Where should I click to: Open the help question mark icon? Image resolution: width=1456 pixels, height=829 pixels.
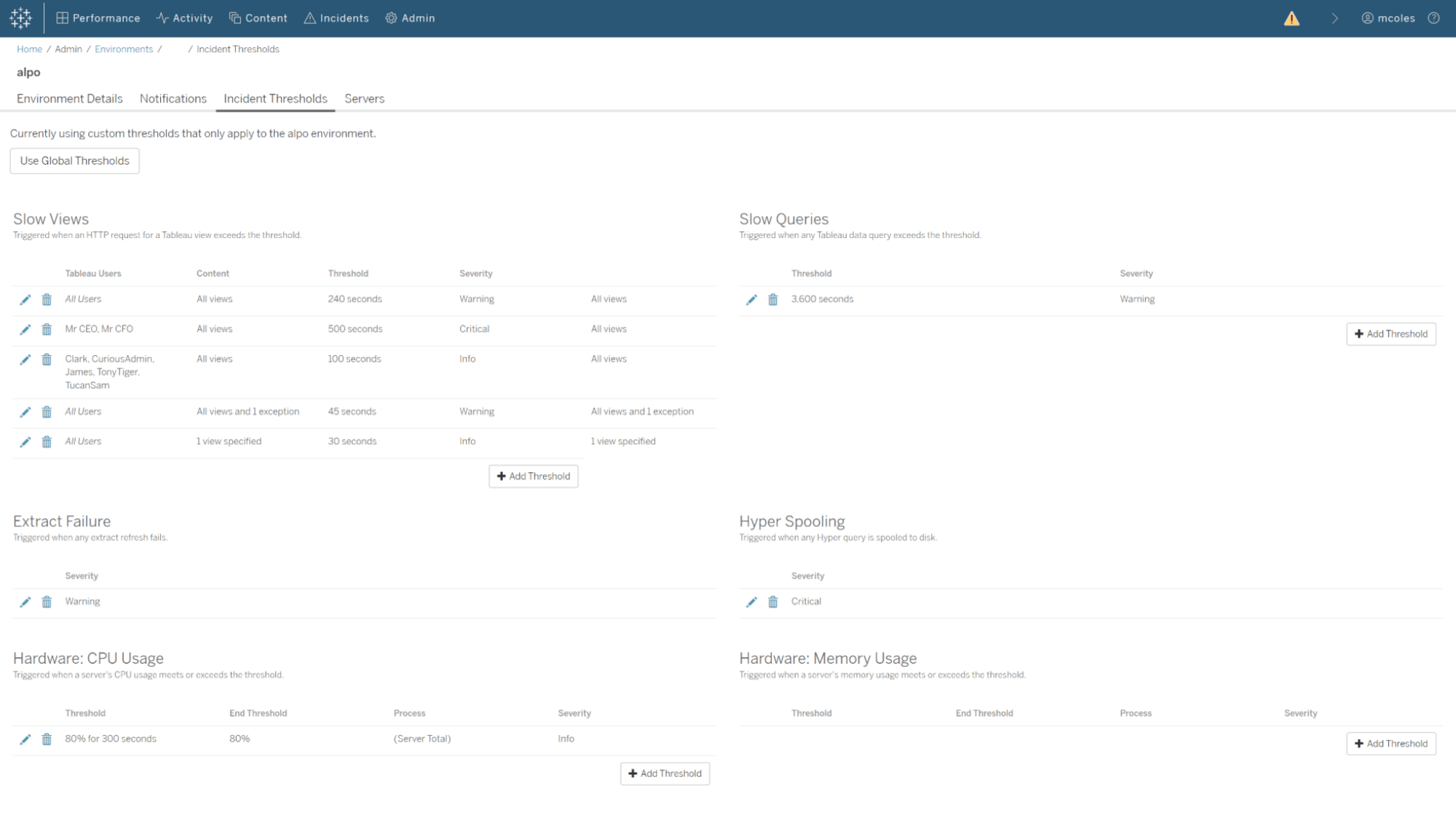coord(1433,18)
